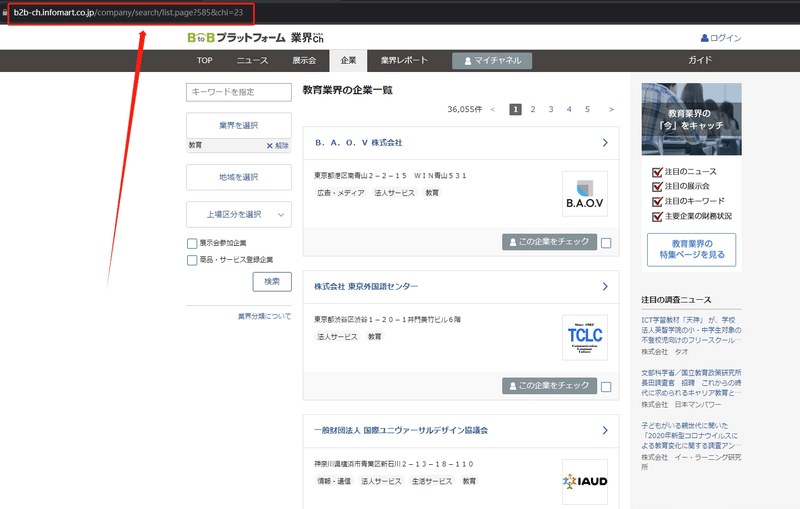Select page 1 in pagination
This screenshot has height=509, width=800.
(515, 109)
